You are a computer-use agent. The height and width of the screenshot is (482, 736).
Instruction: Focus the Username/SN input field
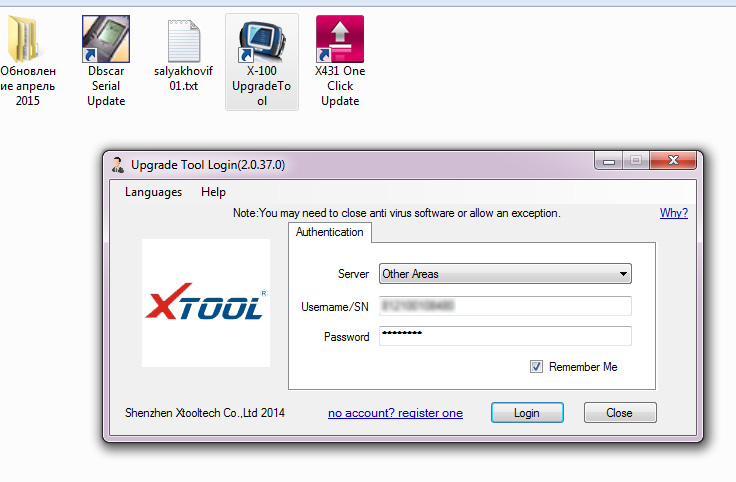pos(505,306)
